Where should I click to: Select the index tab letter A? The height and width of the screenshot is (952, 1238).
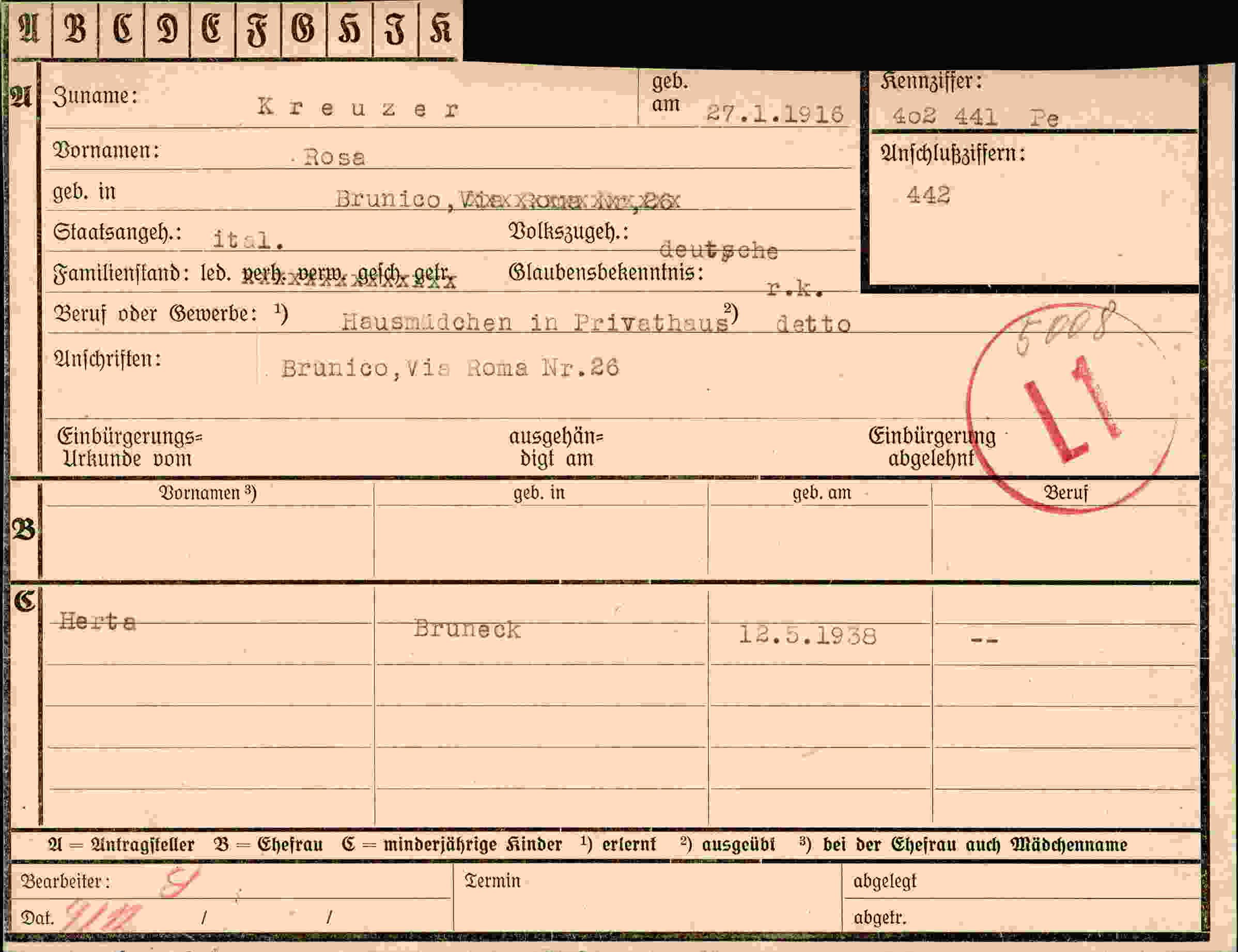[29, 28]
